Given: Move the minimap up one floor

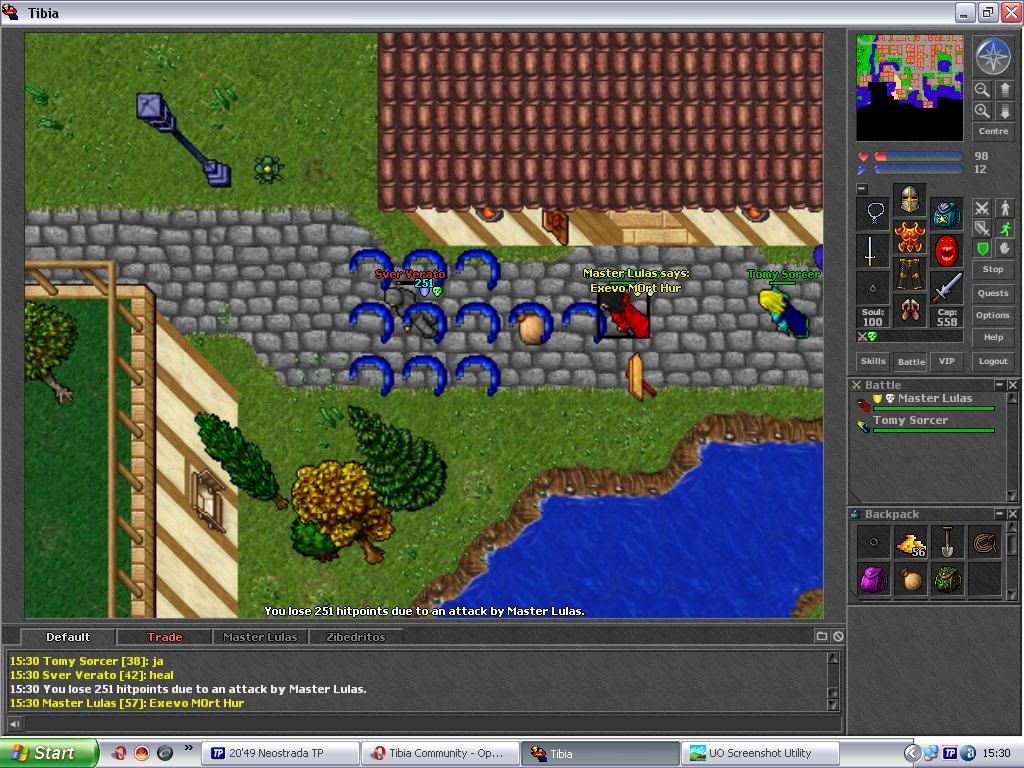Looking at the screenshot, I should coord(1005,89).
